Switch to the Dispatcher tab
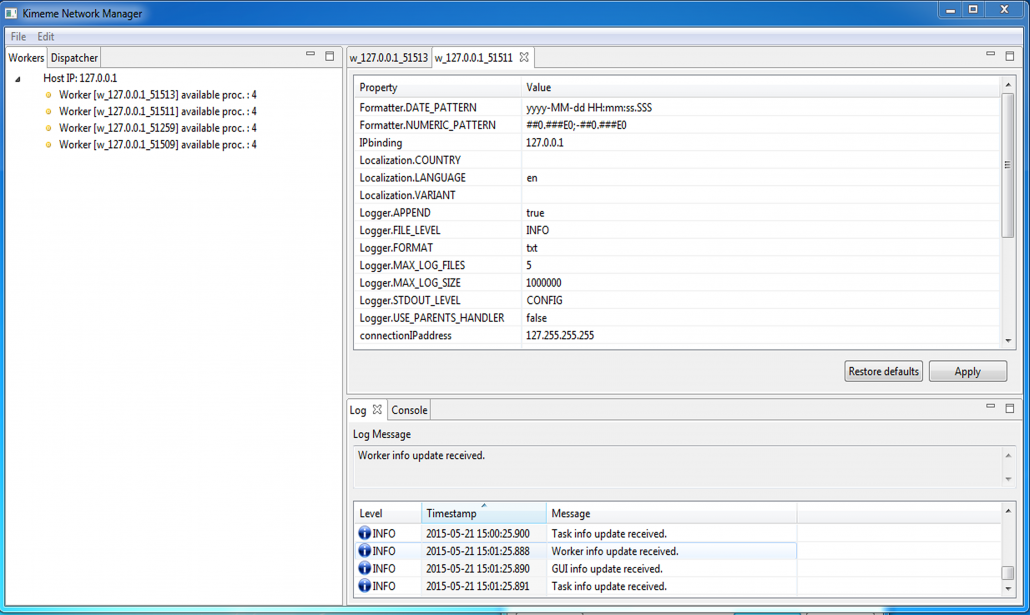Viewport: 1030px width, 615px height. point(74,58)
